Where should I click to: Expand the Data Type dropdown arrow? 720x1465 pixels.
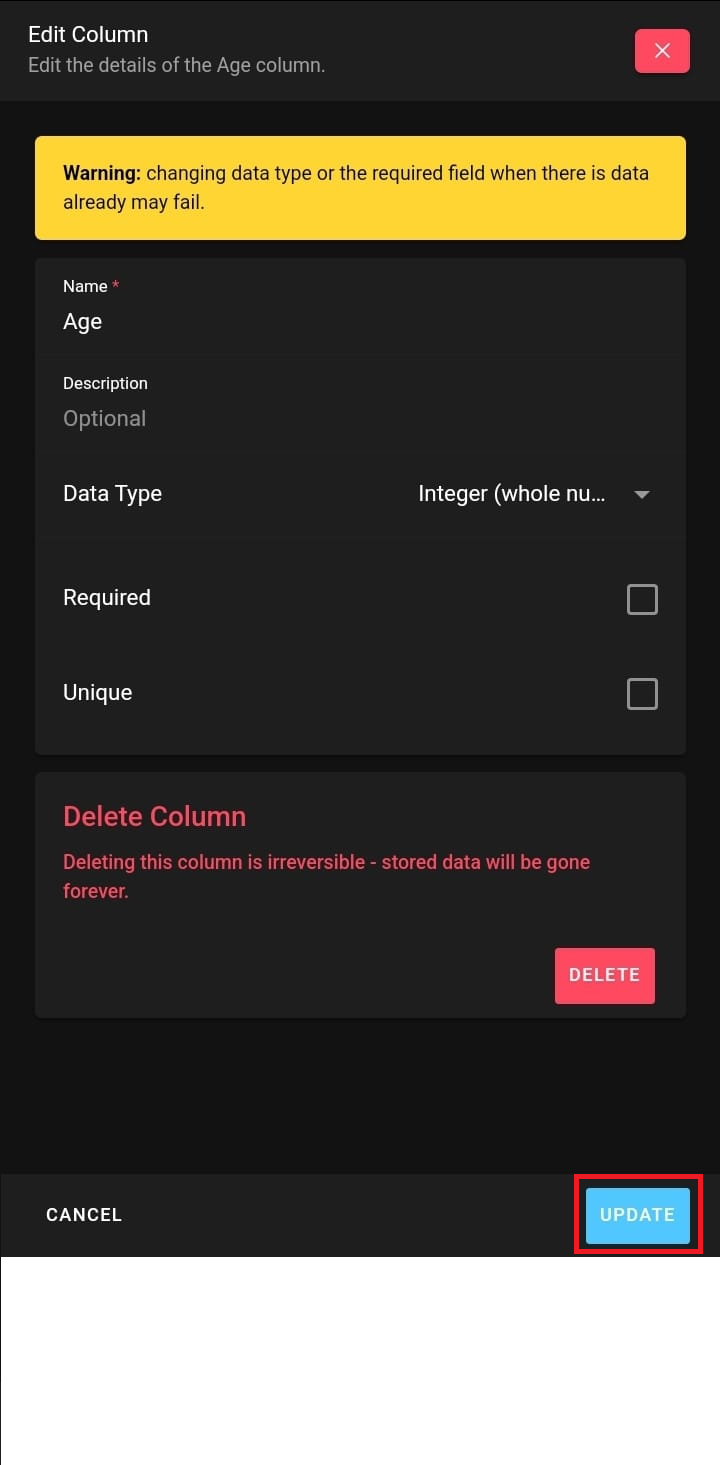pyautogui.click(x=642, y=494)
